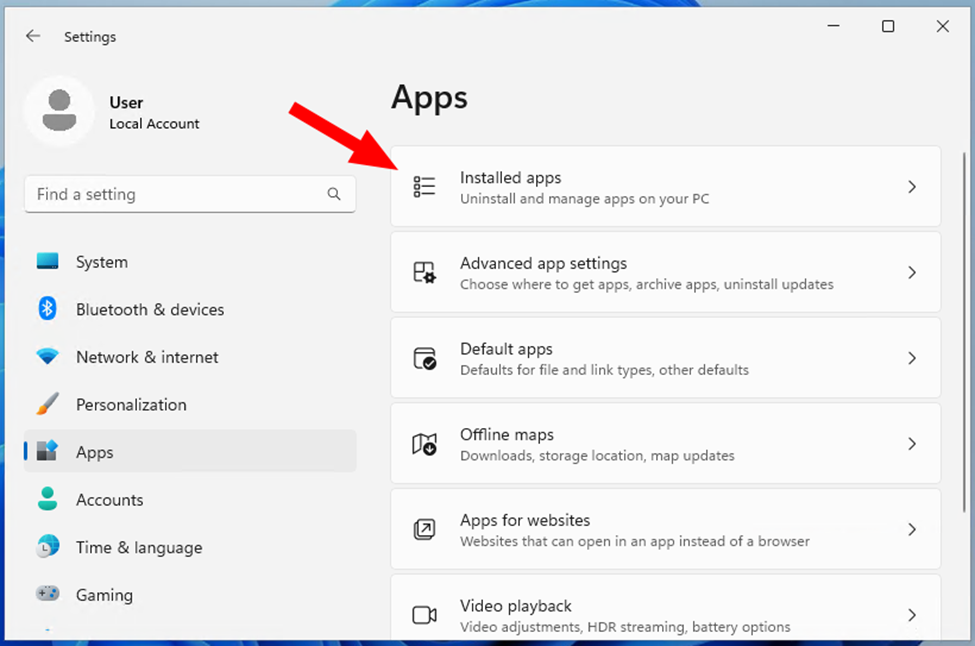Click the chevron beside Offline maps
Image resolution: width=975 pixels, height=646 pixels.
point(911,444)
